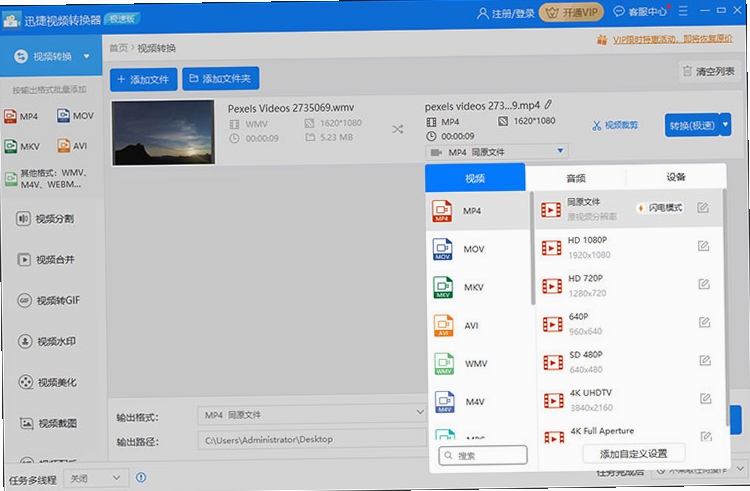
Task: Click 添加自定义设置 button
Action: click(x=634, y=453)
